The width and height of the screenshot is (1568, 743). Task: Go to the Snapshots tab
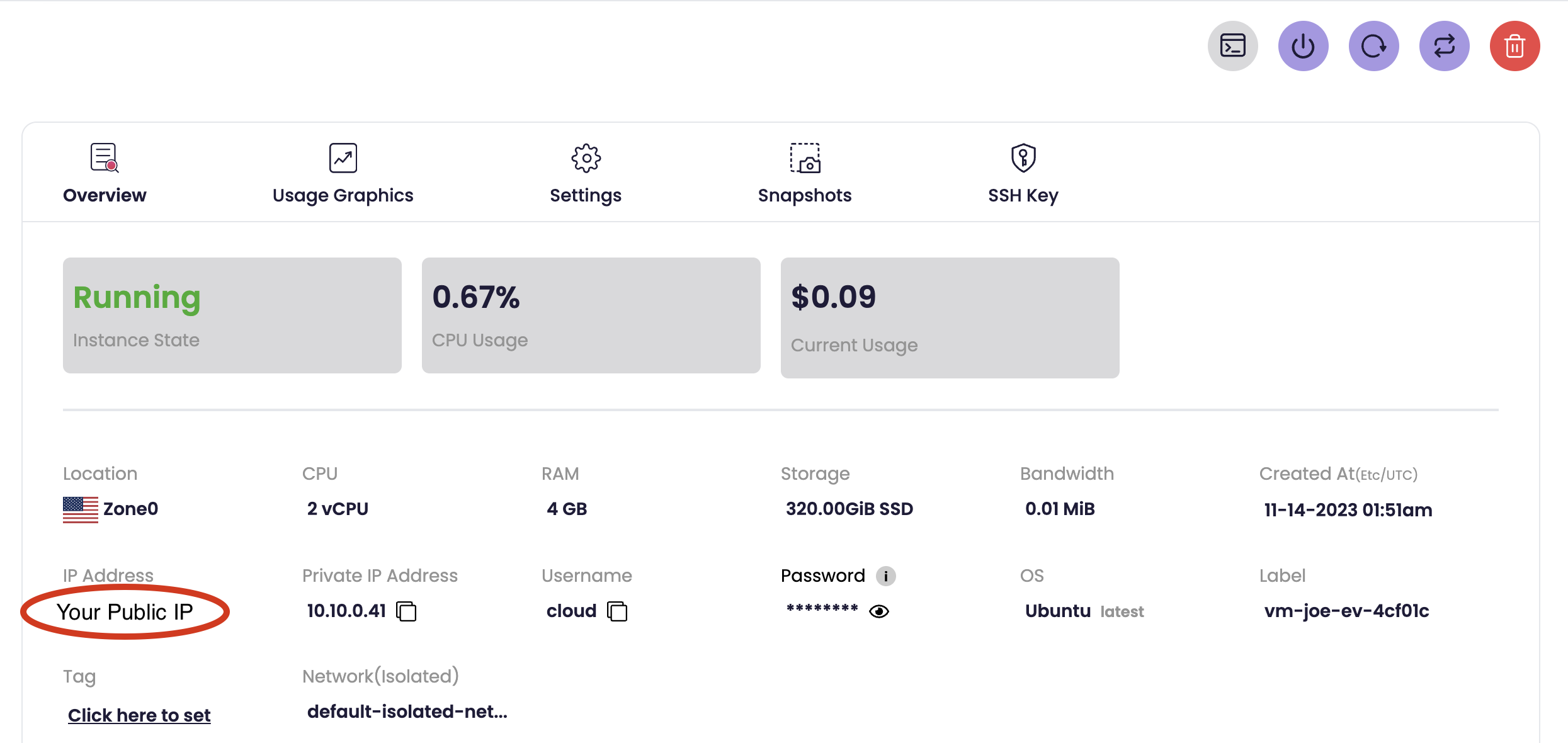click(x=804, y=174)
